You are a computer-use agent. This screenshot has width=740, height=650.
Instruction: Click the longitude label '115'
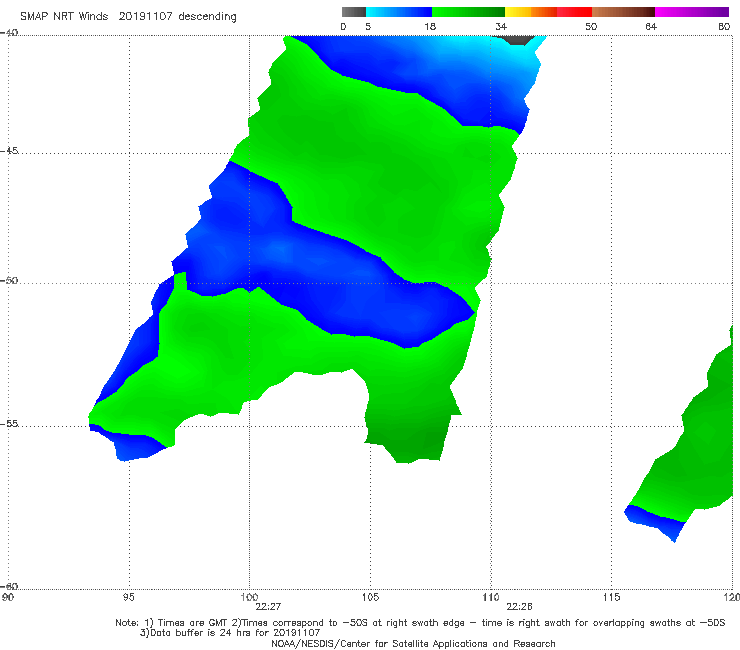(x=612, y=597)
